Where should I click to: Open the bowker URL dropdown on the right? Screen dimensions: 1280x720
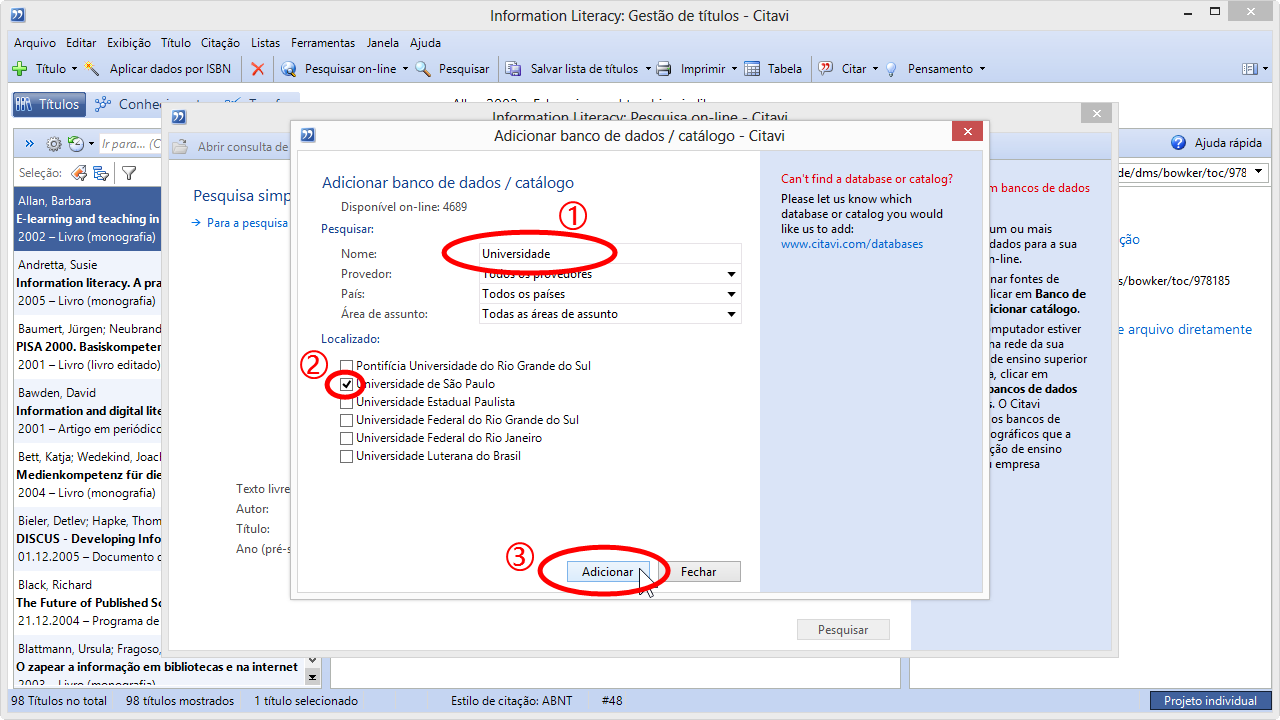[x=1258, y=172]
